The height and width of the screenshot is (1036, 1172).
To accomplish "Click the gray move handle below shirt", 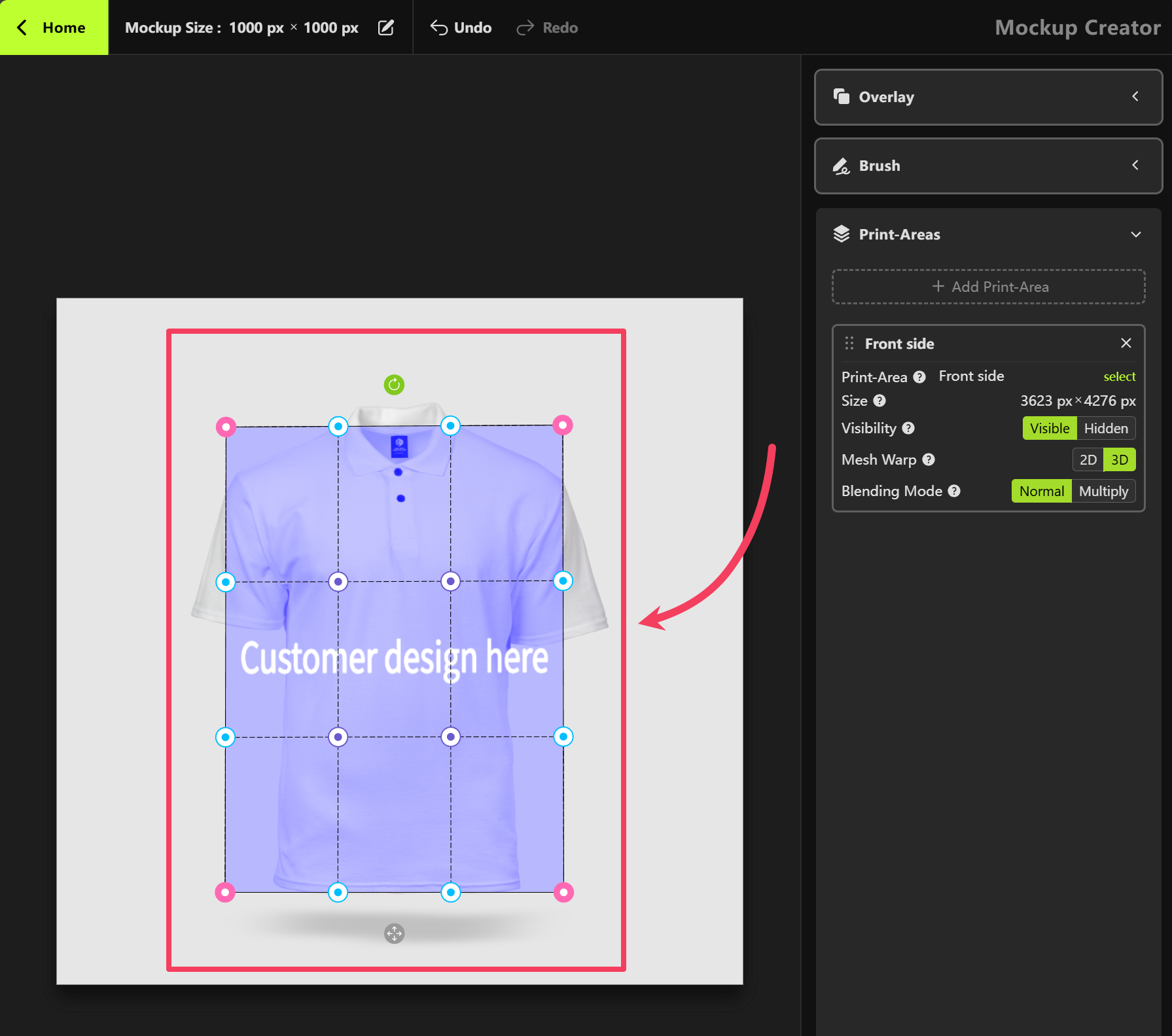I will tap(394, 933).
